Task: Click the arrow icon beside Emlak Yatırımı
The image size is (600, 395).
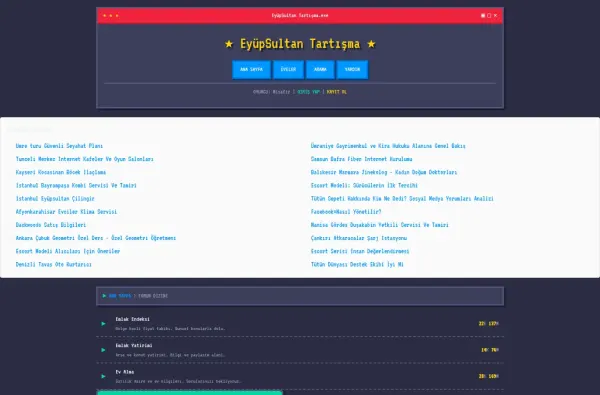Action: (103, 350)
